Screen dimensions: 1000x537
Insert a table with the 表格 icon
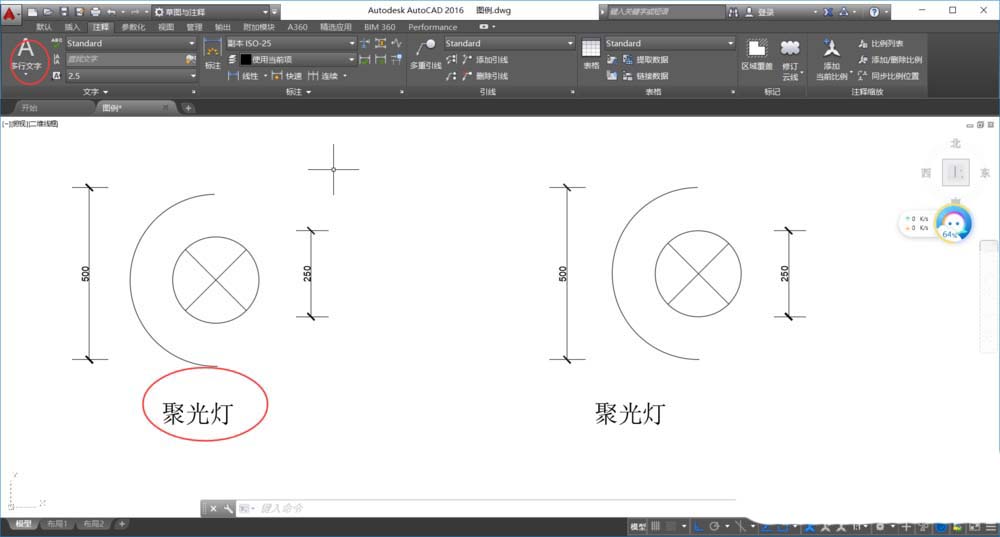591,54
